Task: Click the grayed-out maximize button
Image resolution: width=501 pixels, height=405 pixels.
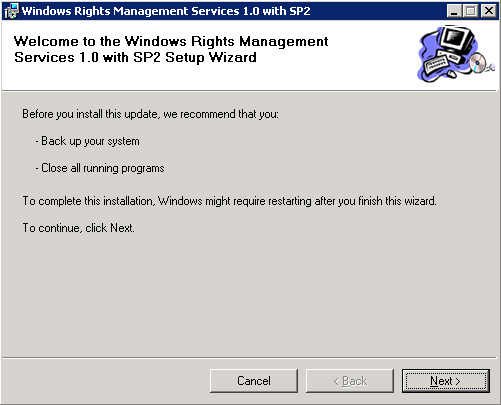Action: (x=470, y=11)
